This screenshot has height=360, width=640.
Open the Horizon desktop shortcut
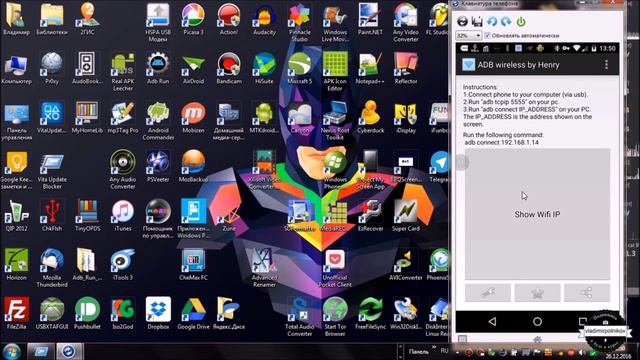pyautogui.click(x=16, y=264)
